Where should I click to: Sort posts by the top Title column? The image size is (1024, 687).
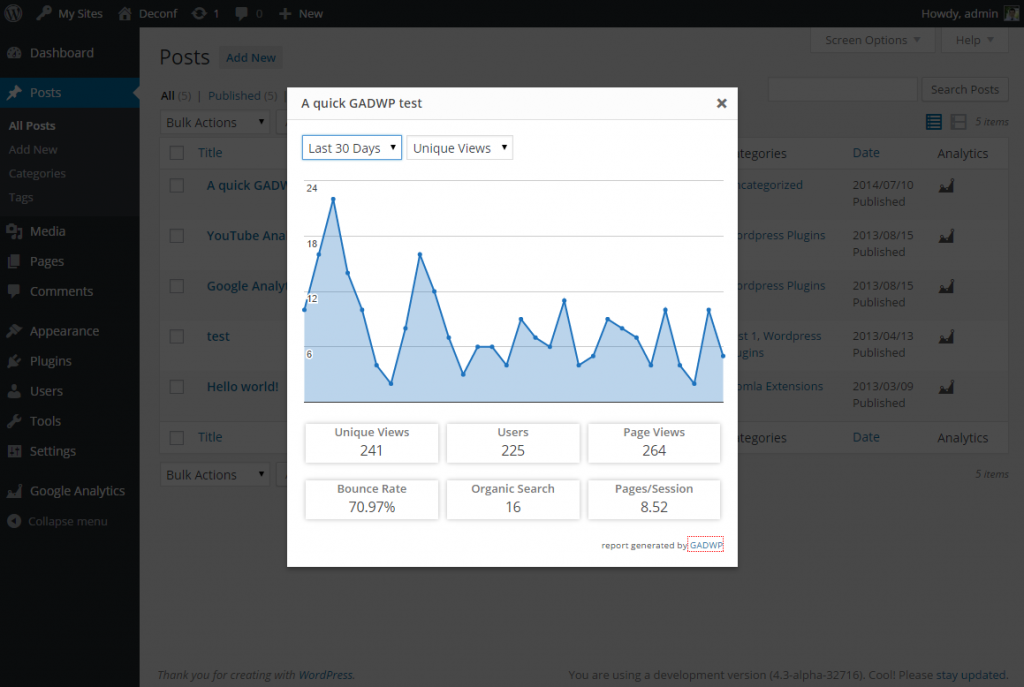pyautogui.click(x=210, y=153)
